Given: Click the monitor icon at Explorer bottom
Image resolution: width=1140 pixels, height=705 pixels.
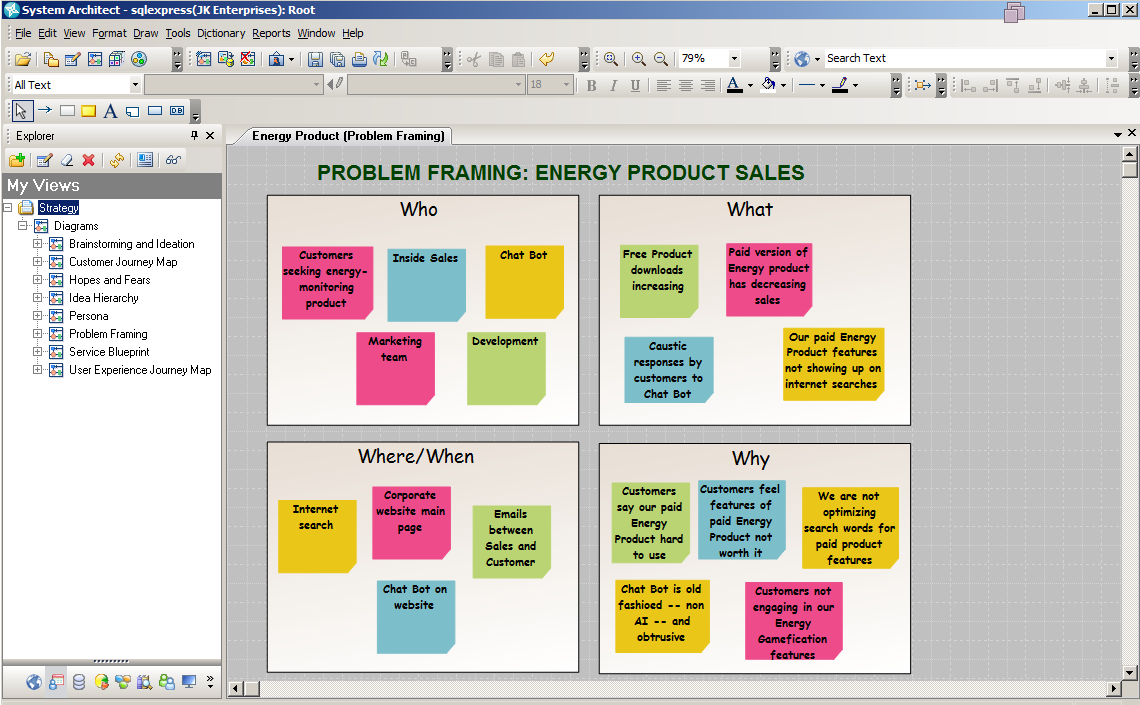Looking at the screenshot, I should tap(189, 682).
